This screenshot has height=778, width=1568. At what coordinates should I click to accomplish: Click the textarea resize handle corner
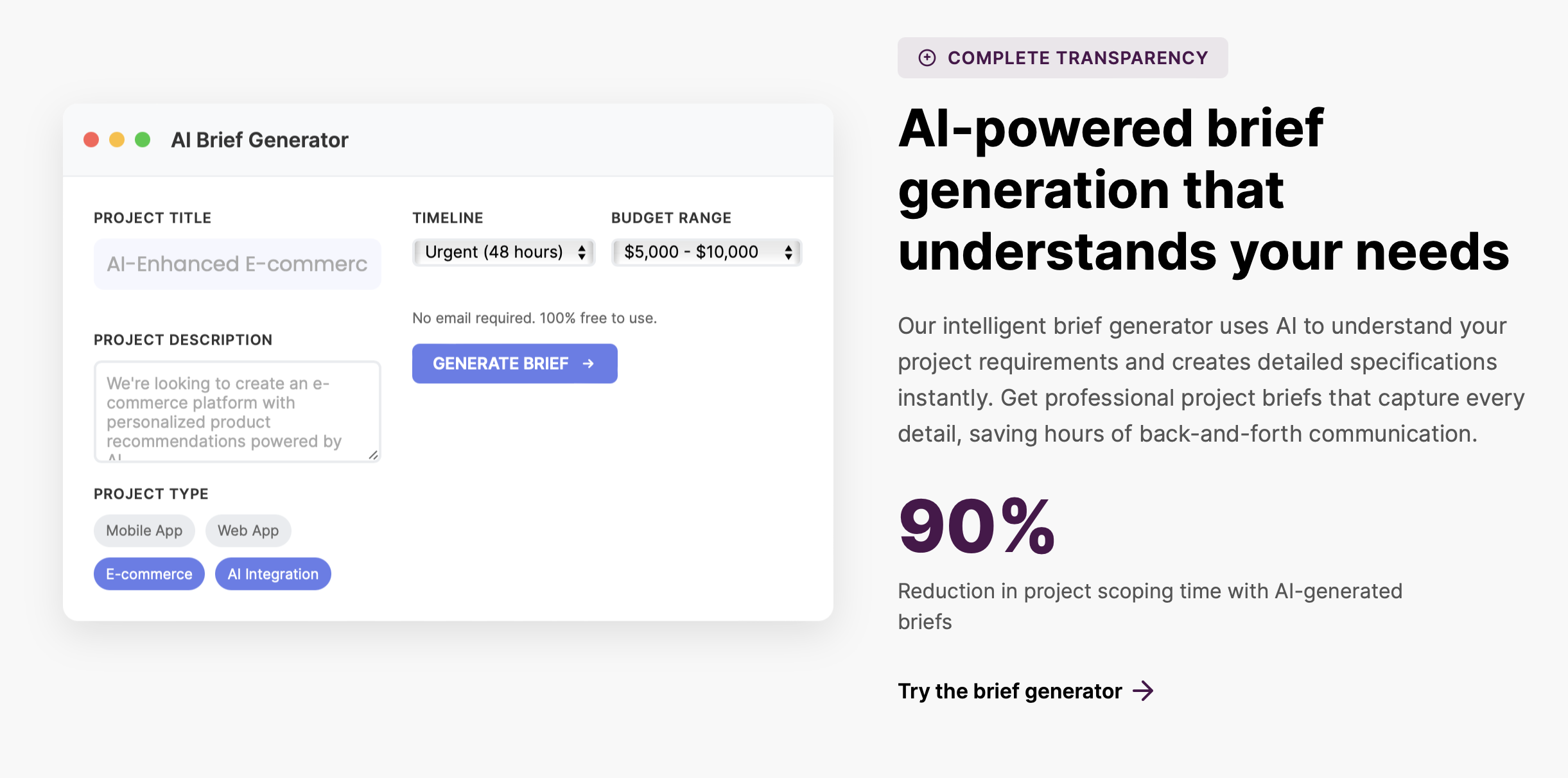pyautogui.click(x=373, y=454)
